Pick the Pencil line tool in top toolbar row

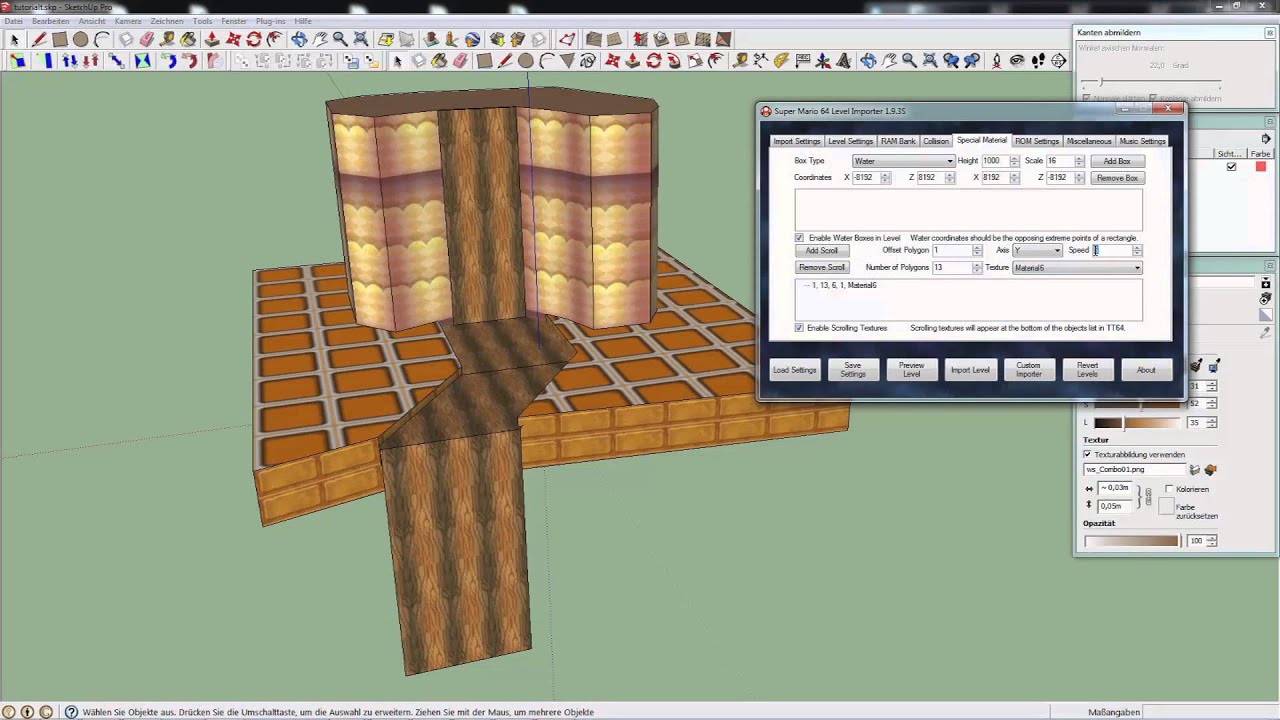click(x=38, y=39)
